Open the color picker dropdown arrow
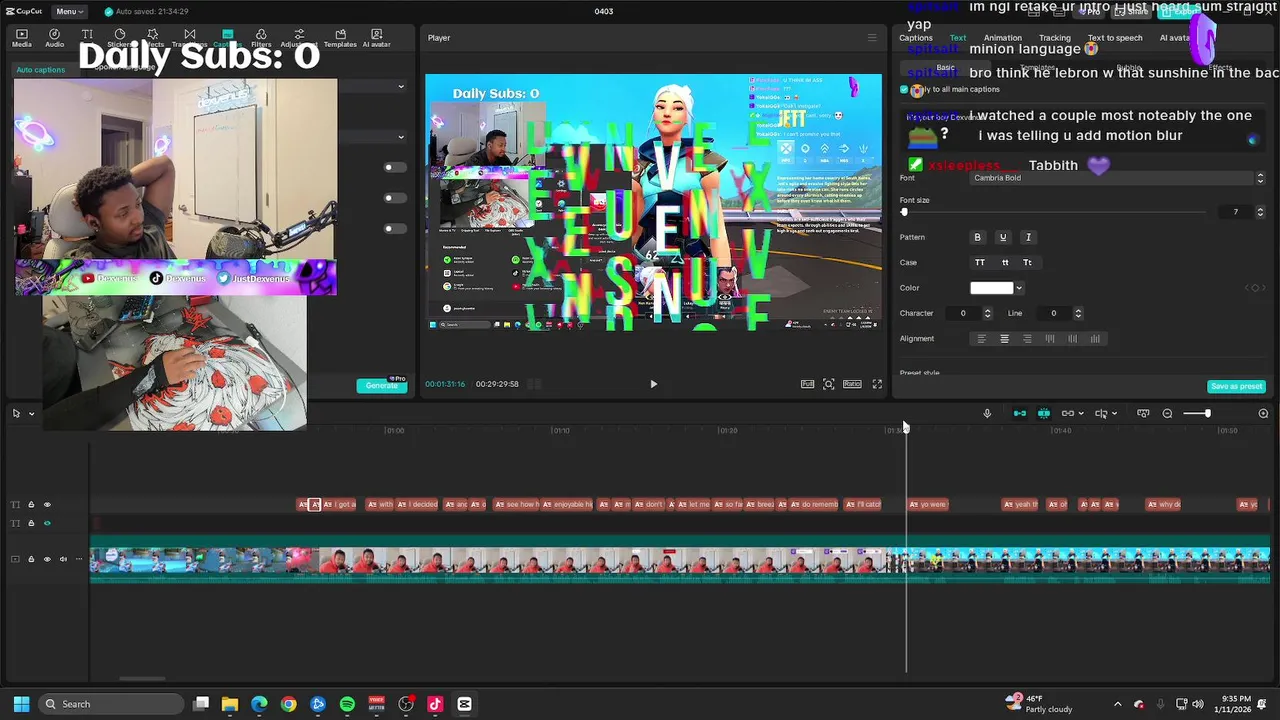Image resolution: width=1280 pixels, height=720 pixels. coord(1019,288)
